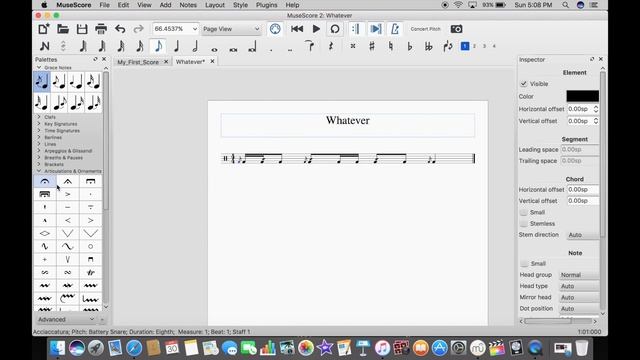Screen dimensions: 640x360
Task: Select voice 1 button
Action: (464, 46)
